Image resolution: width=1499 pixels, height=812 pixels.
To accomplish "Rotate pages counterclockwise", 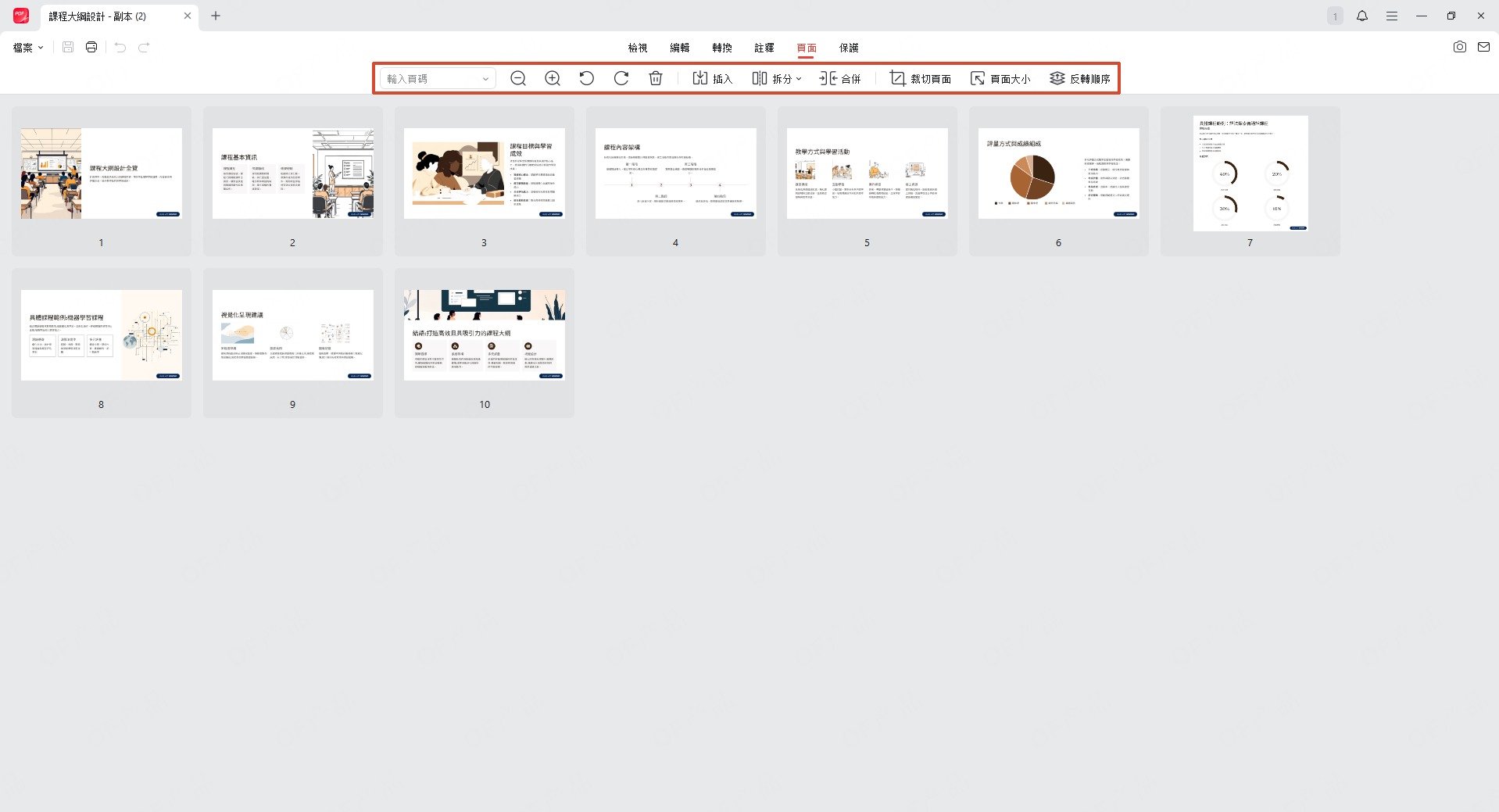I will (586, 78).
